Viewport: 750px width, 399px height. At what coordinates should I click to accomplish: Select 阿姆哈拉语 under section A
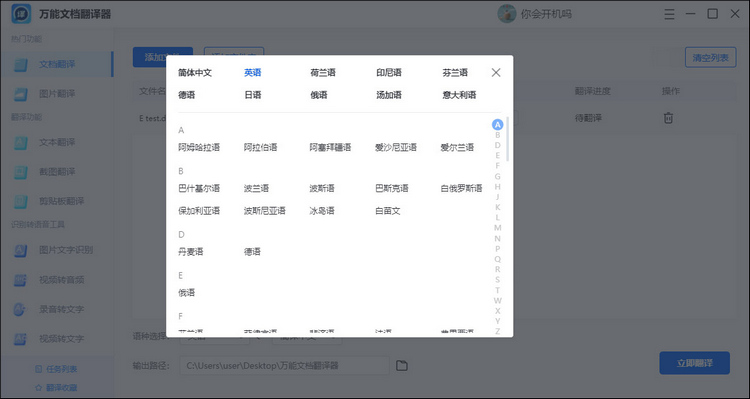[199, 147]
